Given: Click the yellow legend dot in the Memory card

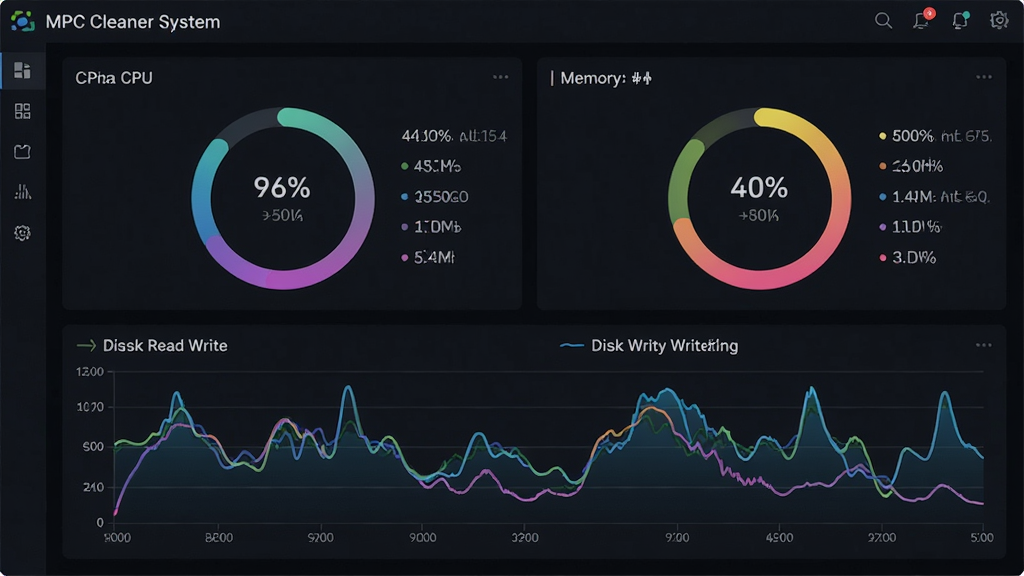Looking at the screenshot, I should [883, 136].
